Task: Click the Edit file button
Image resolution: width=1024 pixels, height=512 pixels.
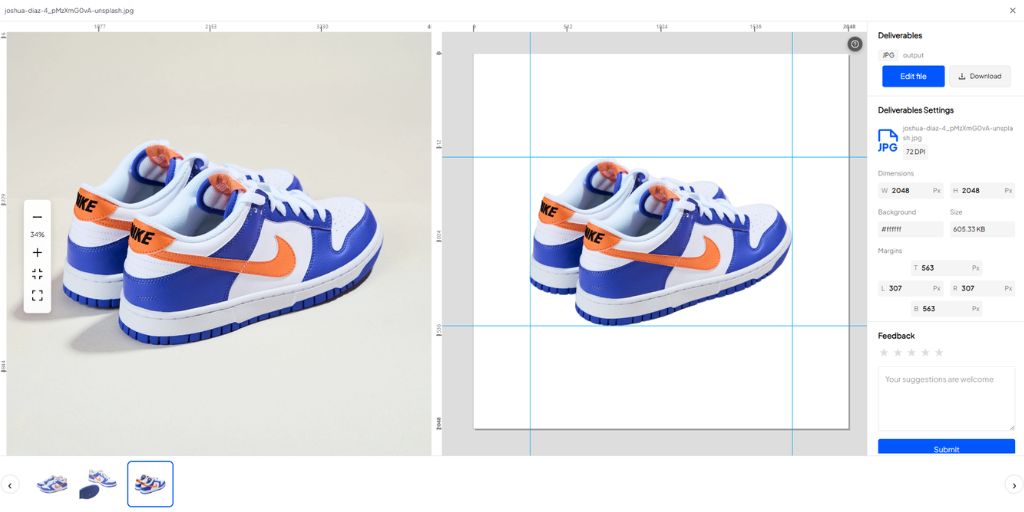Action: (x=913, y=76)
